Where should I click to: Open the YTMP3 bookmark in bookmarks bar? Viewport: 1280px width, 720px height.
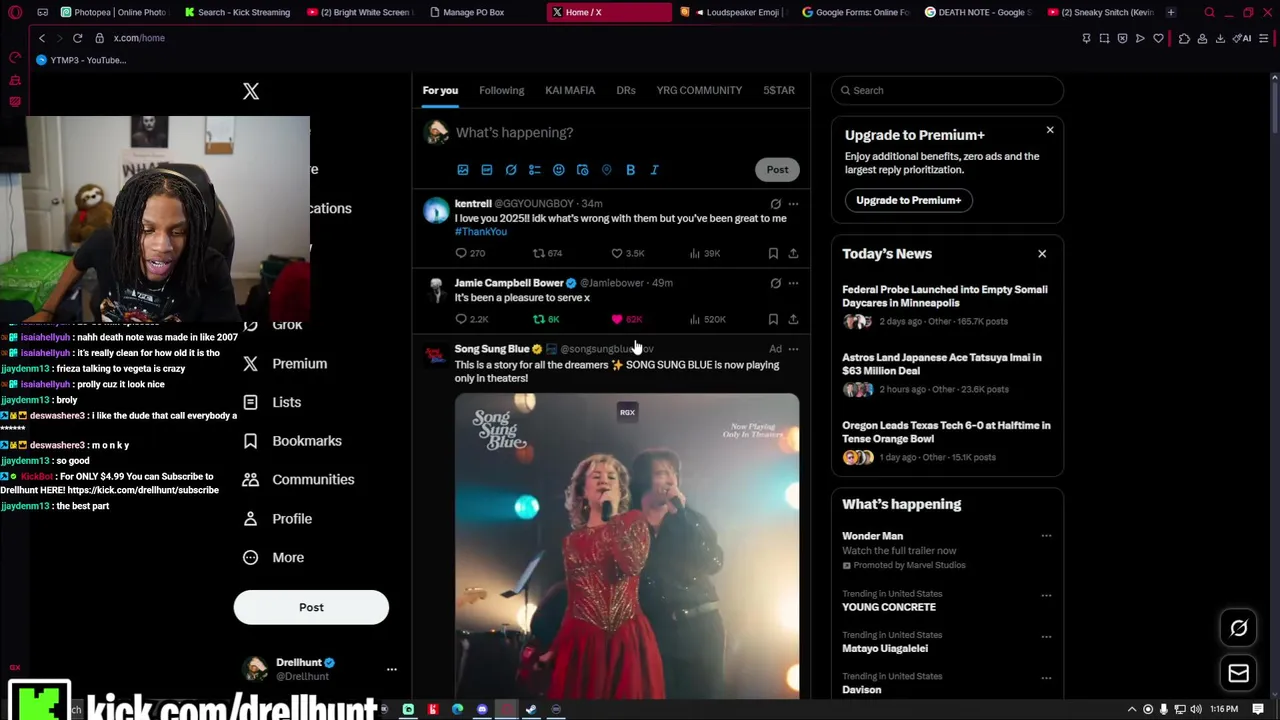pos(81,60)
